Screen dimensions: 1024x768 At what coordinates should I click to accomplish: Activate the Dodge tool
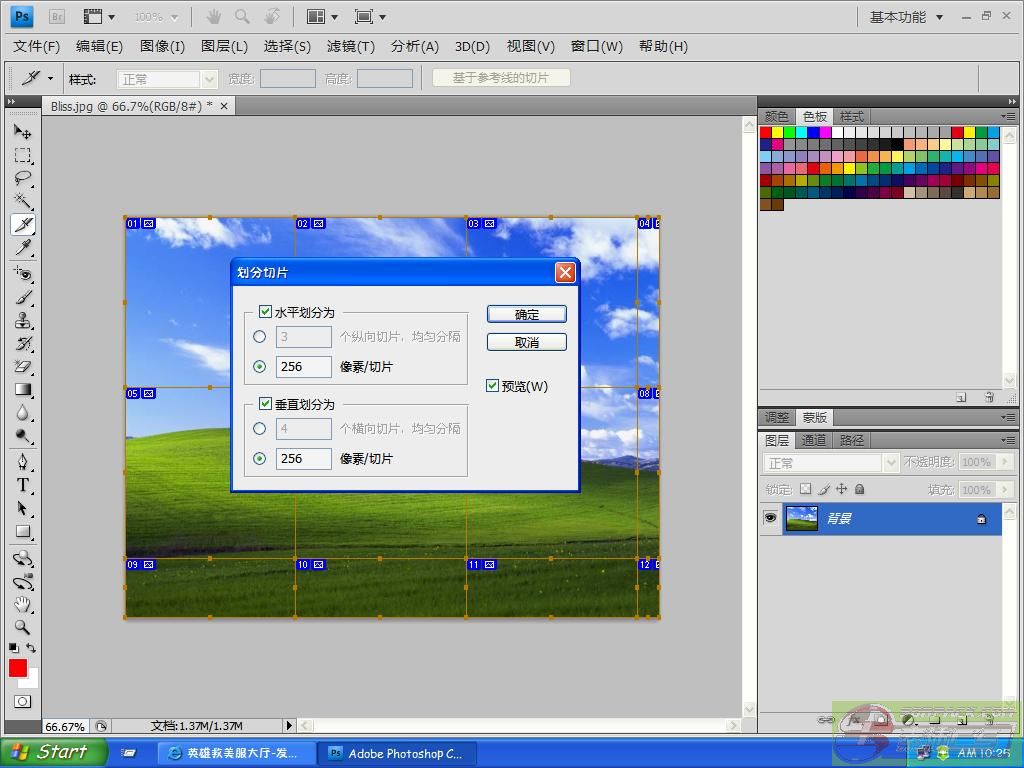[x=23, y=436]
